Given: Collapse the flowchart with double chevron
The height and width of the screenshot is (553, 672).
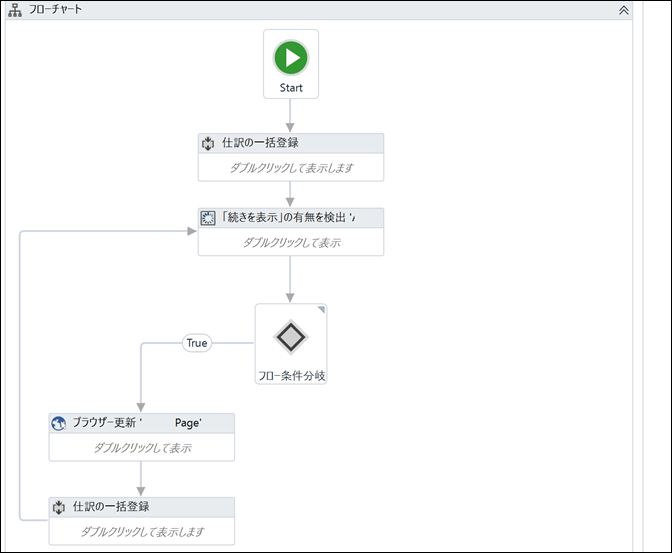Looking at the screenshot, I should [x=624, y=10].
